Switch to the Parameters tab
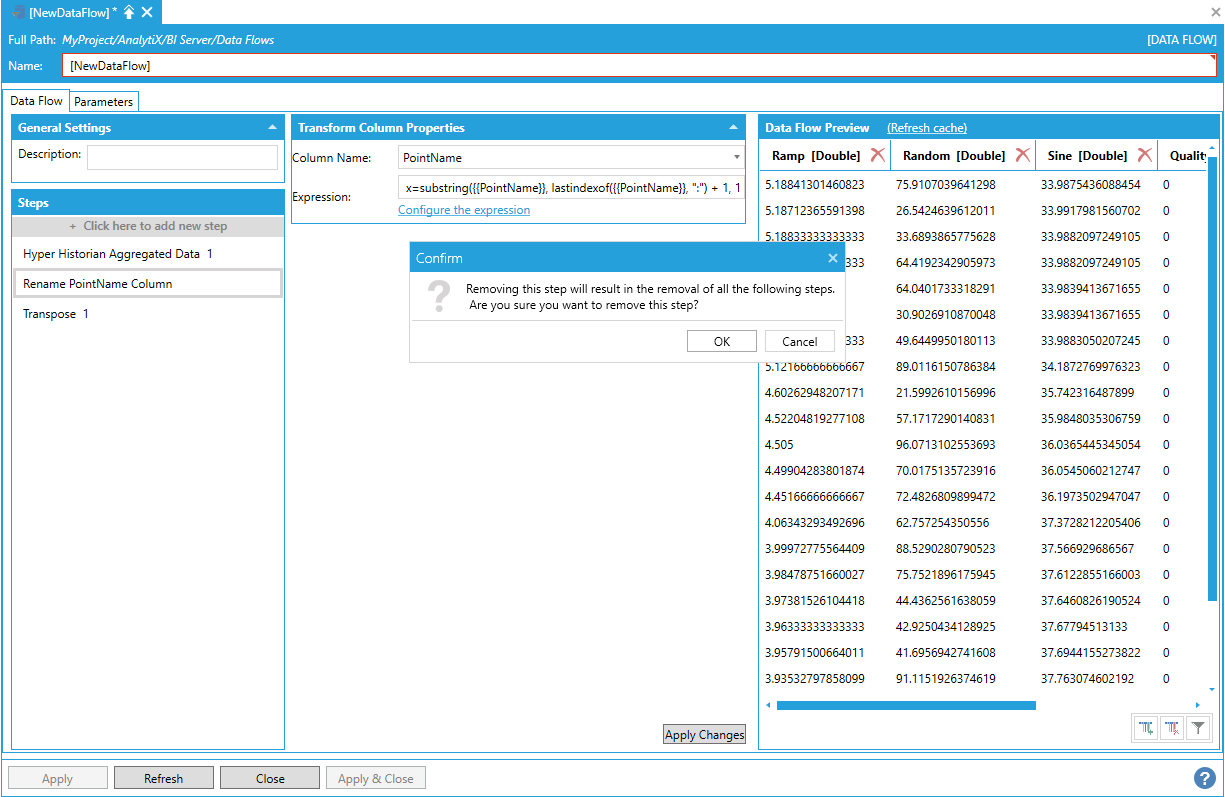 [103, 102]
